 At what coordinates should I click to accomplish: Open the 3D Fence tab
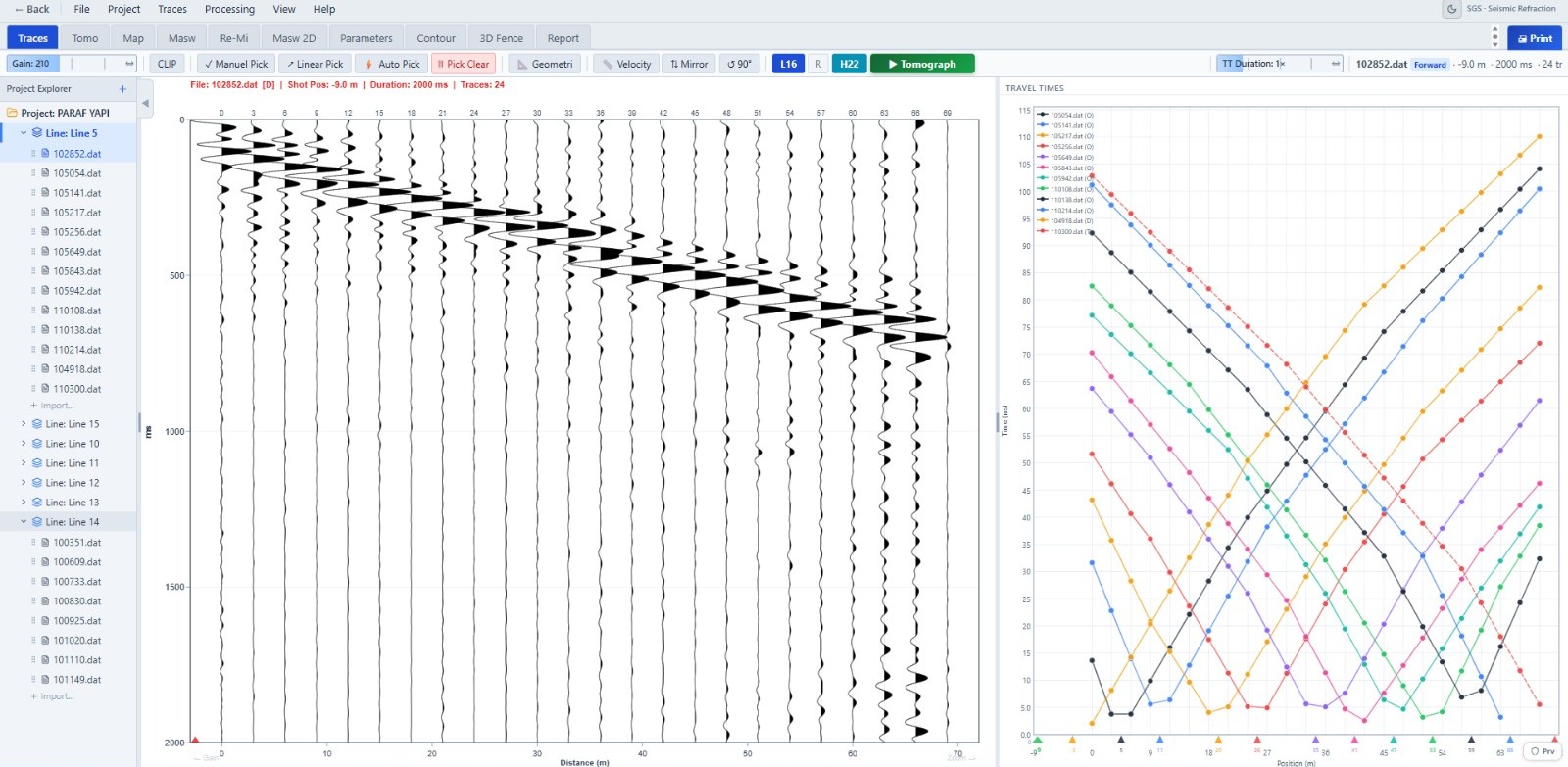tap(501, 38)
